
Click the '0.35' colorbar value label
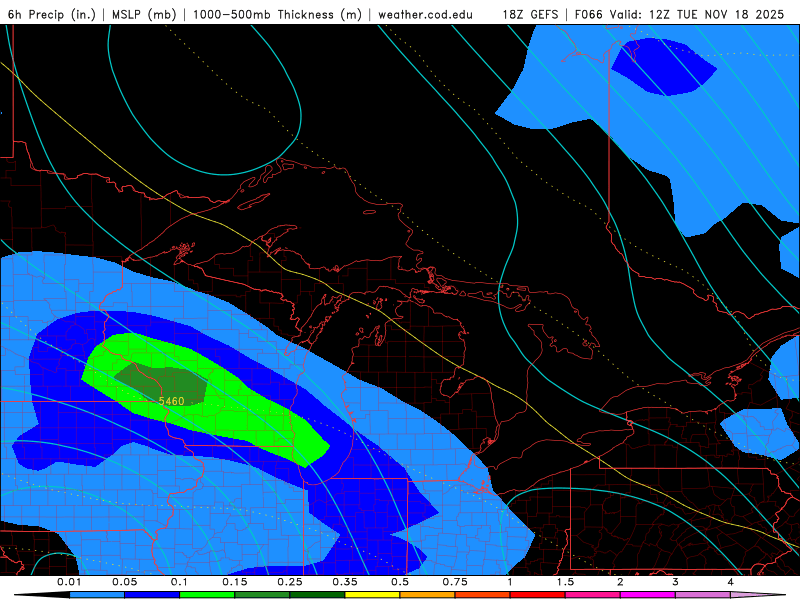point(345,582)
